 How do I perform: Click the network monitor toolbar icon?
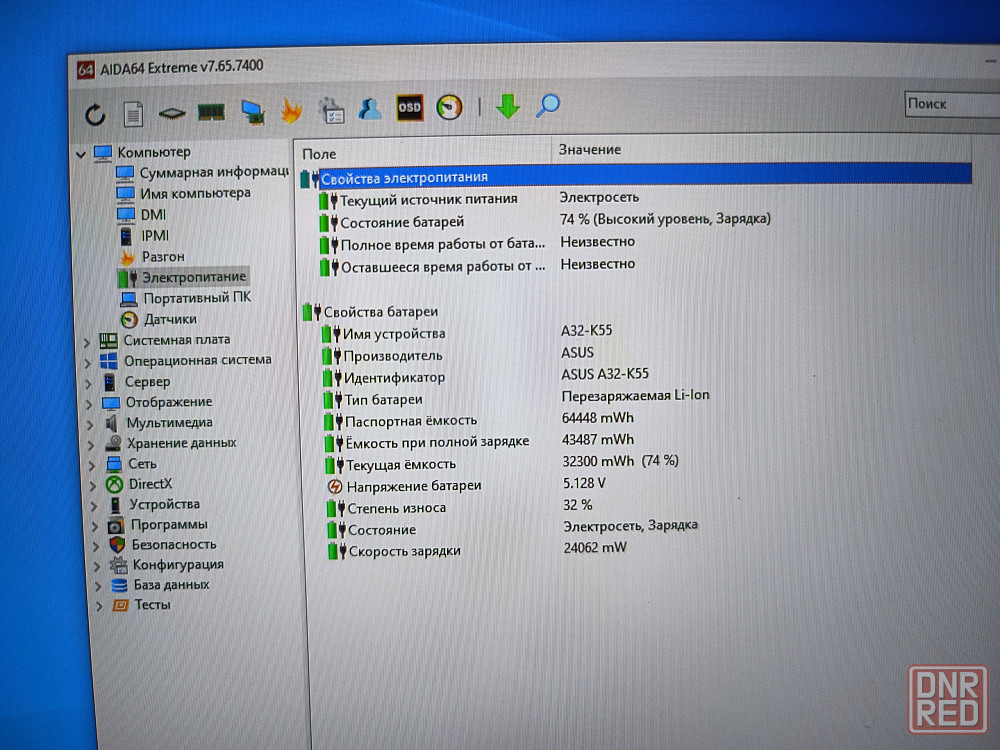(253, 112)
